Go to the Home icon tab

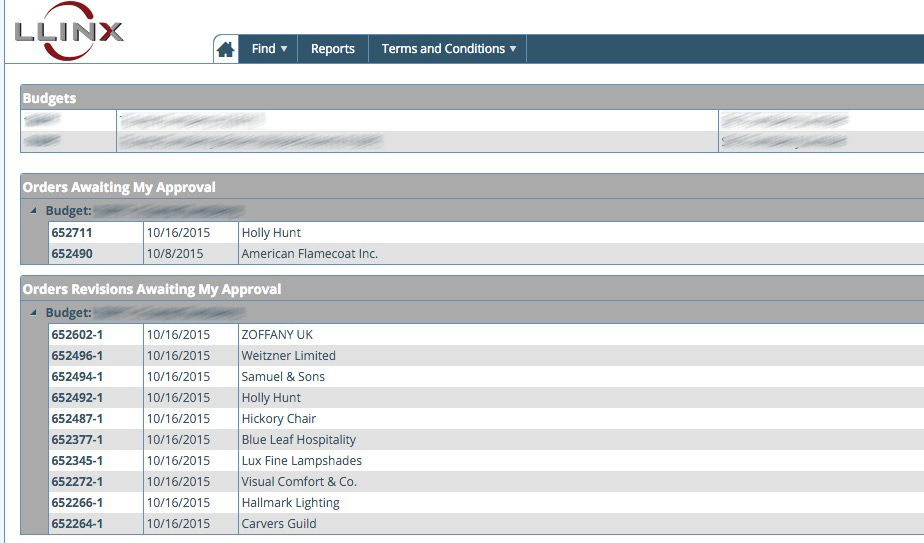pyautogui.click(x=226, y=49)
